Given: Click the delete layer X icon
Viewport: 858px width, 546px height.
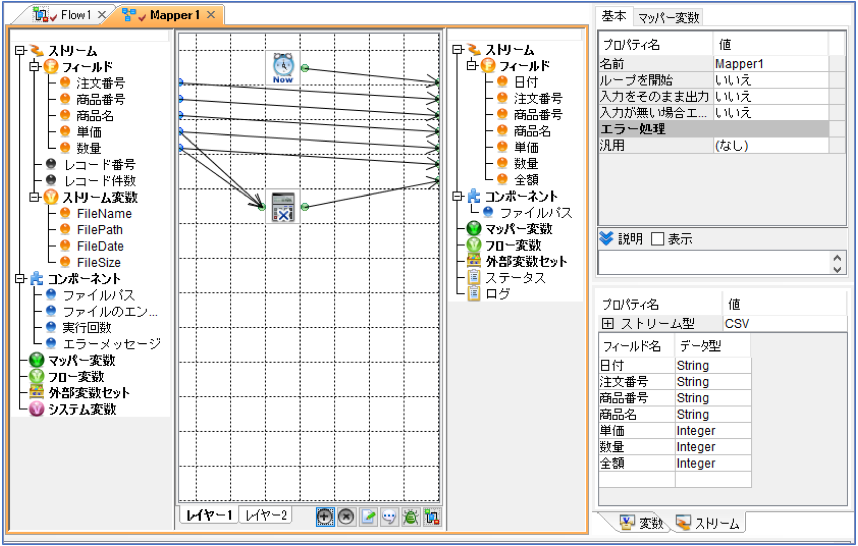Looking at the screenshot, I should pyautogui.click(x=346, y=516).
